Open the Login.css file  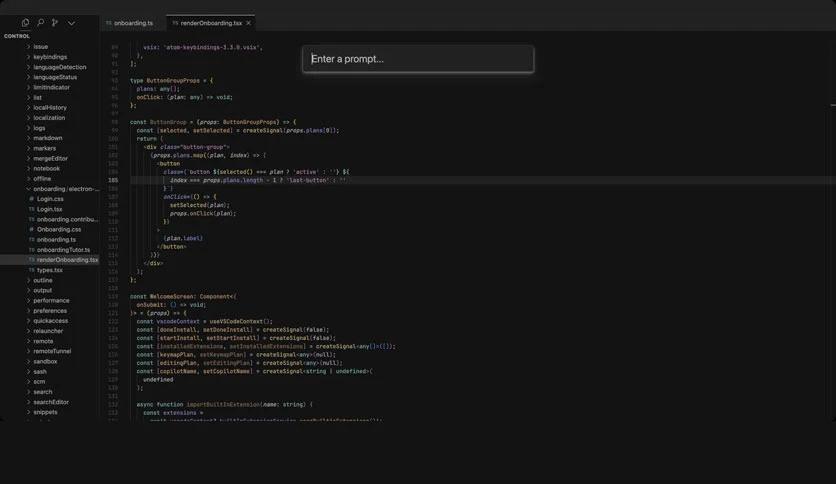(50, 199)
